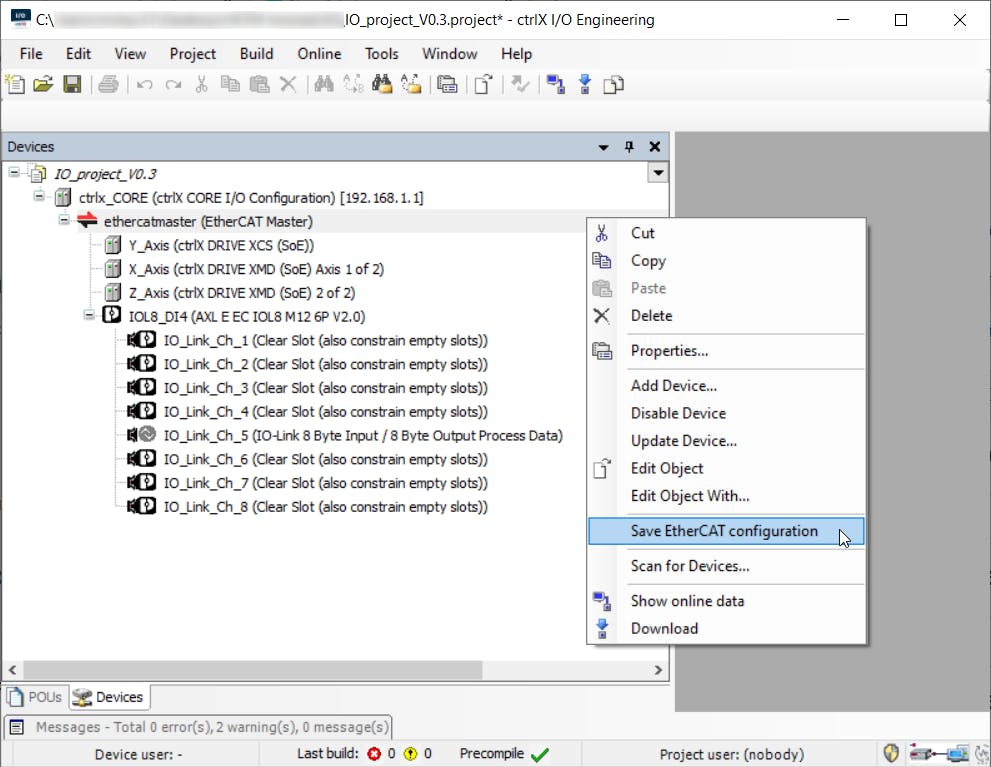
Task: Choose Save EtherCAT configuration
Action: 726,531
